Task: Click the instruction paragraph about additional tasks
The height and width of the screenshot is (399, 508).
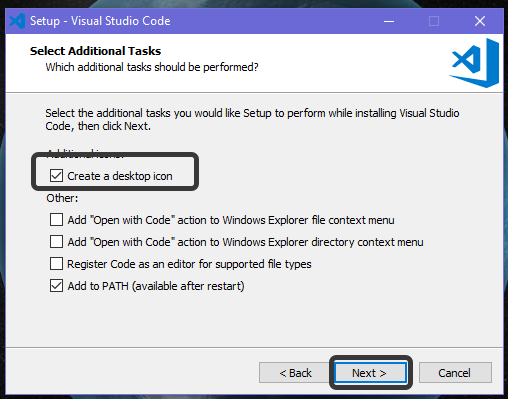Action: coord(252,120)
